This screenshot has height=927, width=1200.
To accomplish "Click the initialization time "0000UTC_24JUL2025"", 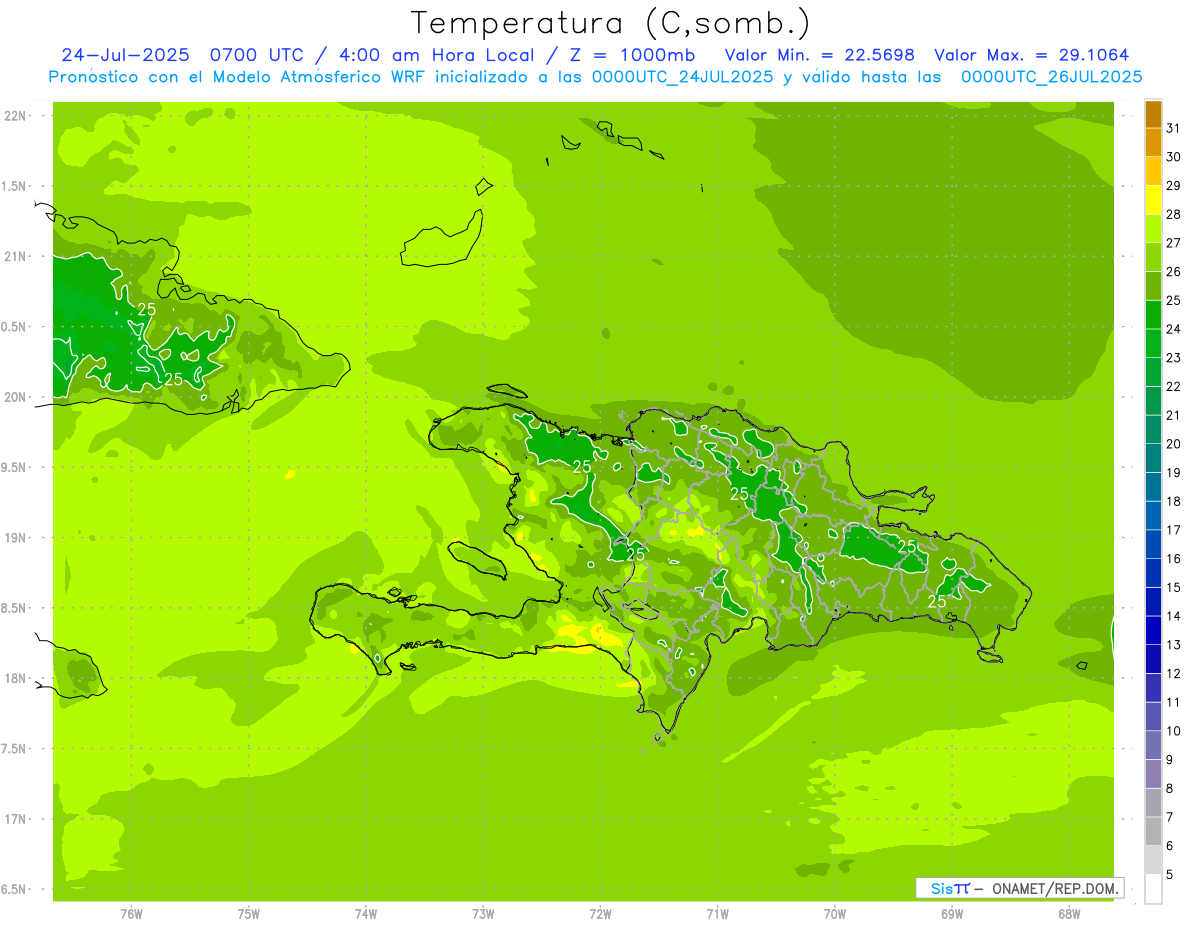I will (x=683, y=77).
